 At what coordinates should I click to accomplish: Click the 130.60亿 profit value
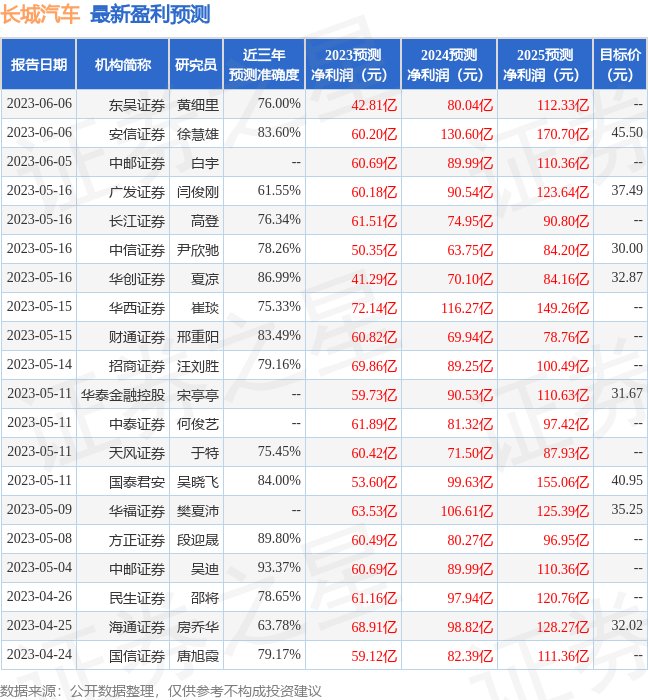(x=467, y=134)
